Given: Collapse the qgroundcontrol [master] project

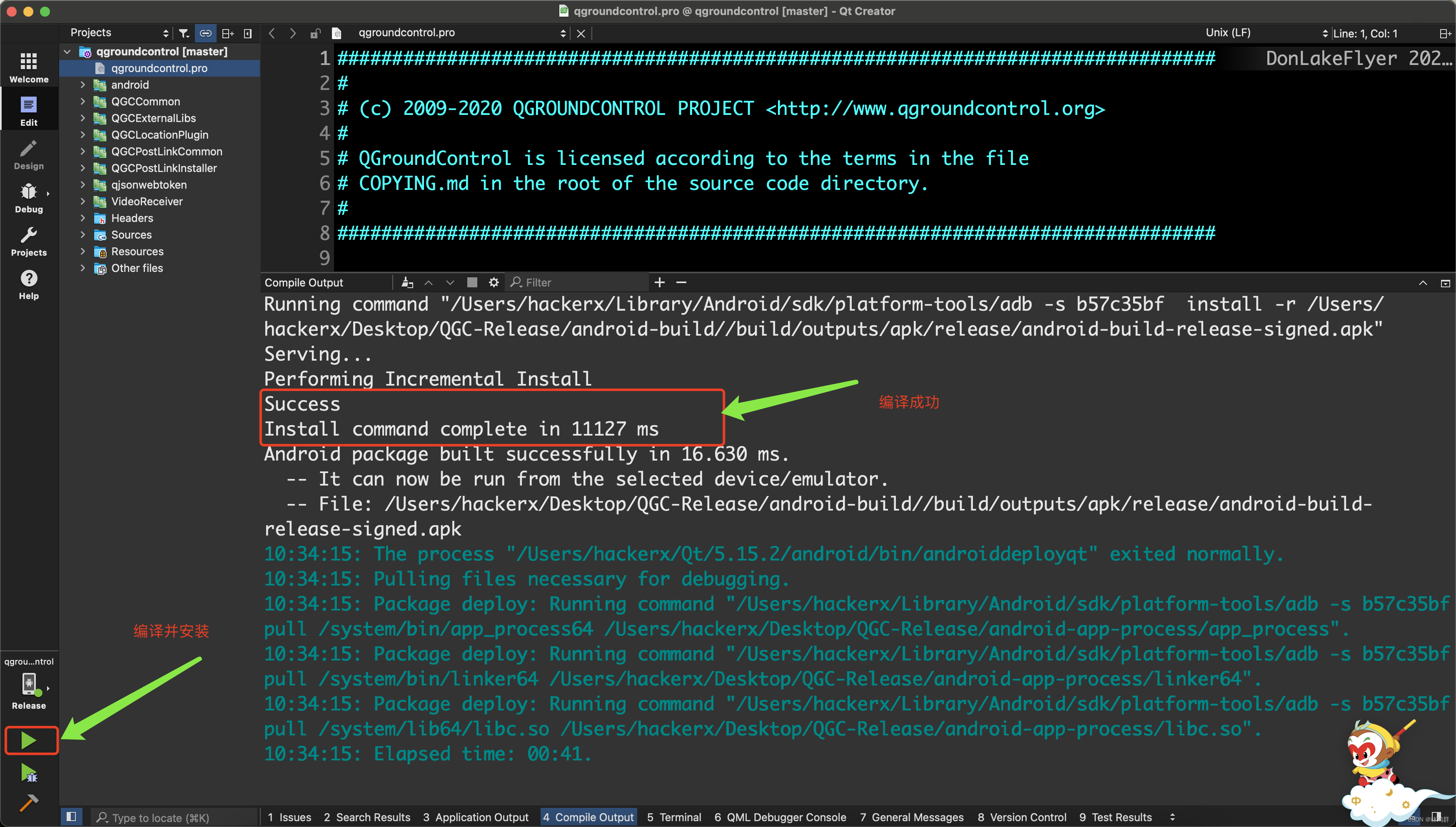Looking at the screenshot, I should [67, 52].
